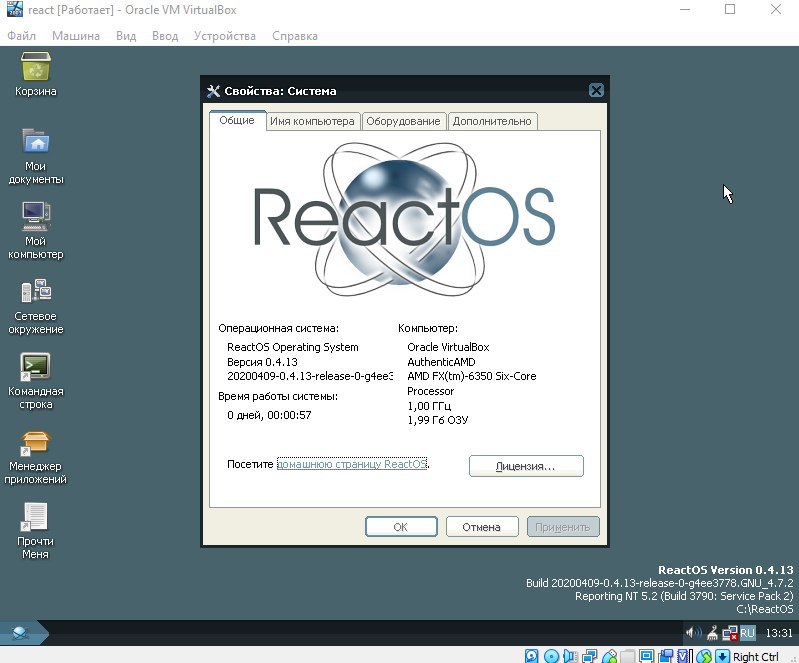Click the VirtualBox audio status icon
This screenshot has width=799, height=663.
571,656
